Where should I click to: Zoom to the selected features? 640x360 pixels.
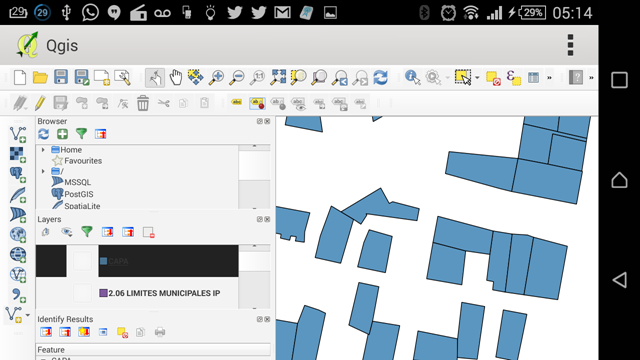[x=299, y=78]
